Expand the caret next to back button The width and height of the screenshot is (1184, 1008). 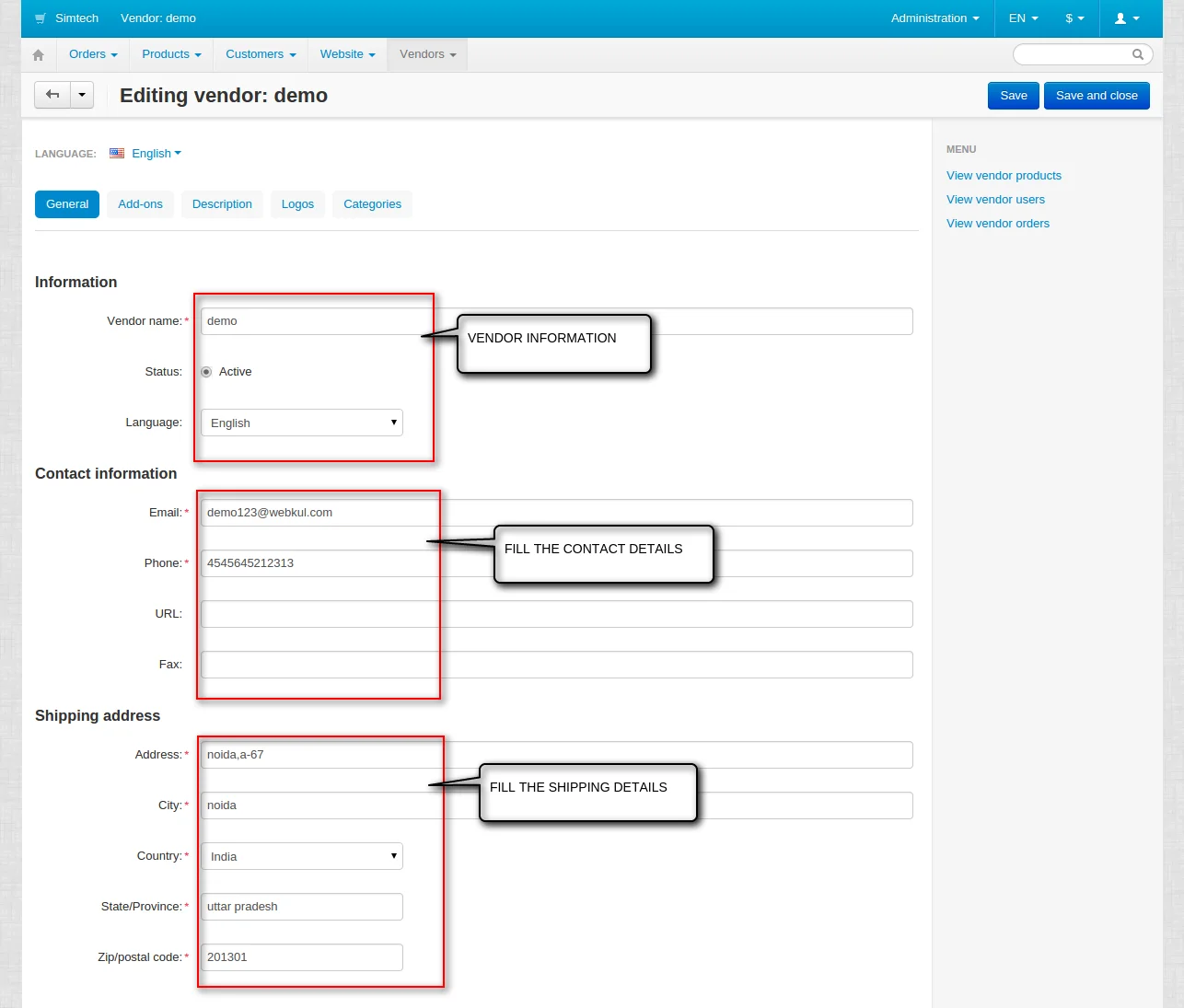[x=82, y=95]
